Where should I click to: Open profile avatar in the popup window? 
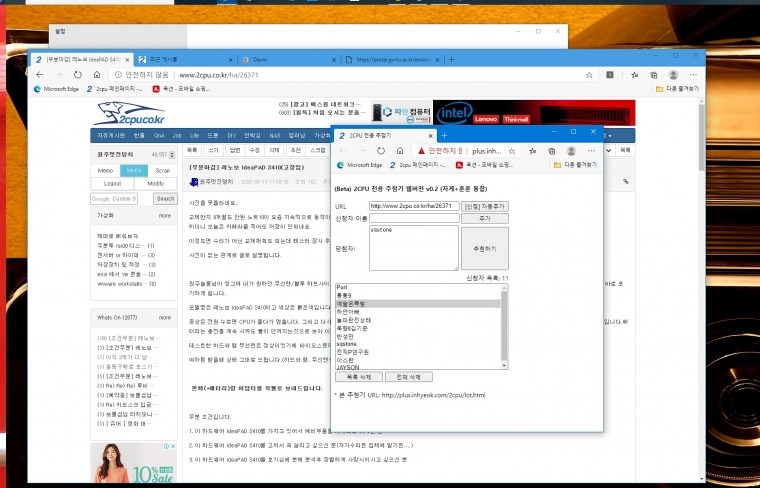(x=571, y=151)
